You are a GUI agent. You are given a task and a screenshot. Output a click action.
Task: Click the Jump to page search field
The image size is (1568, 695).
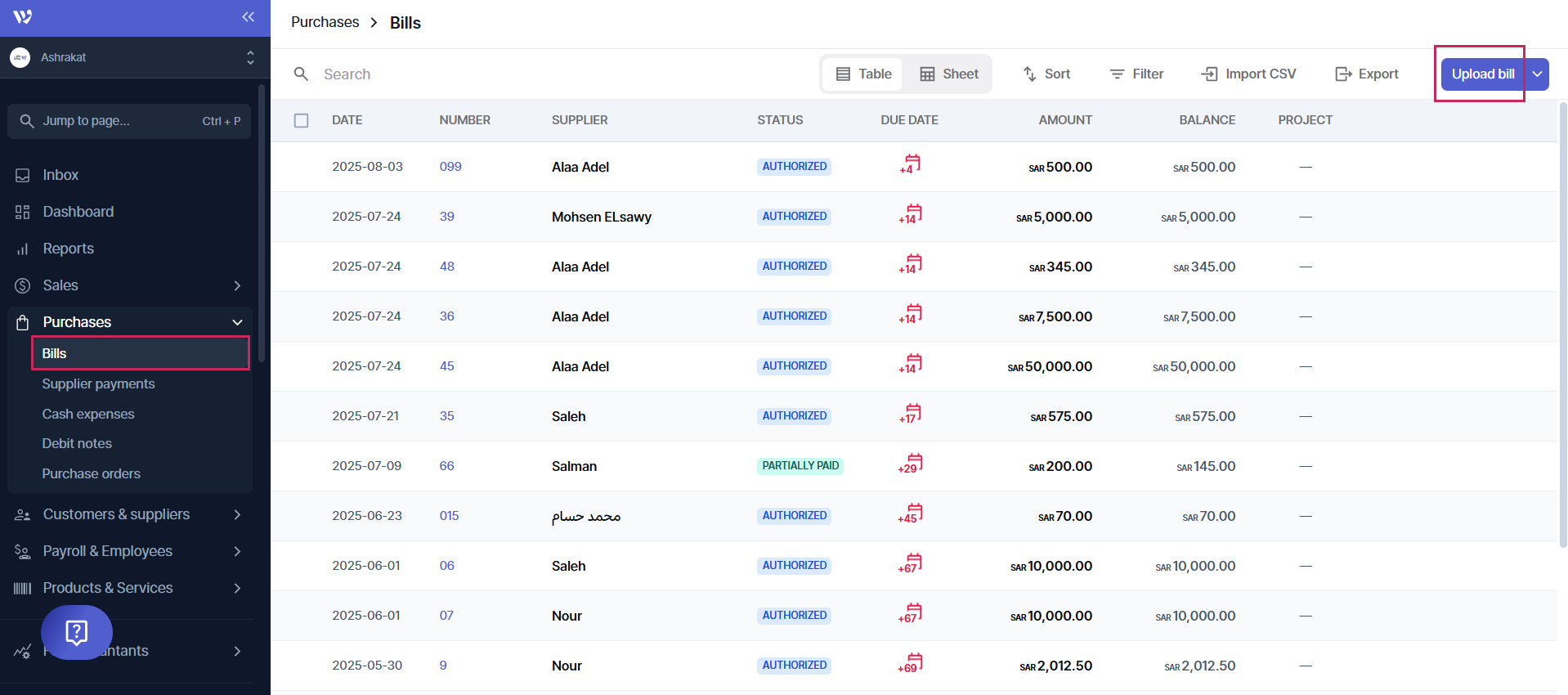(x=129, y=121)
